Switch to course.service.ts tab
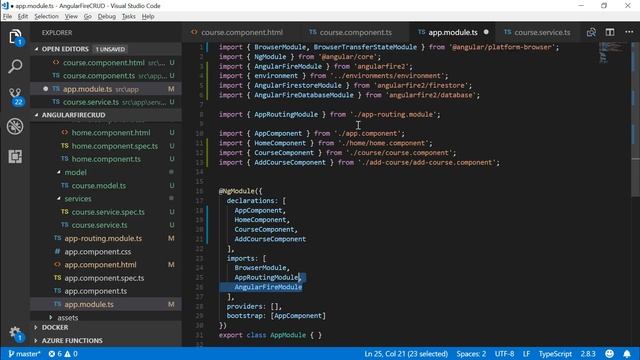This screenshot has width=640, height=360. click(x=542, y=32)
